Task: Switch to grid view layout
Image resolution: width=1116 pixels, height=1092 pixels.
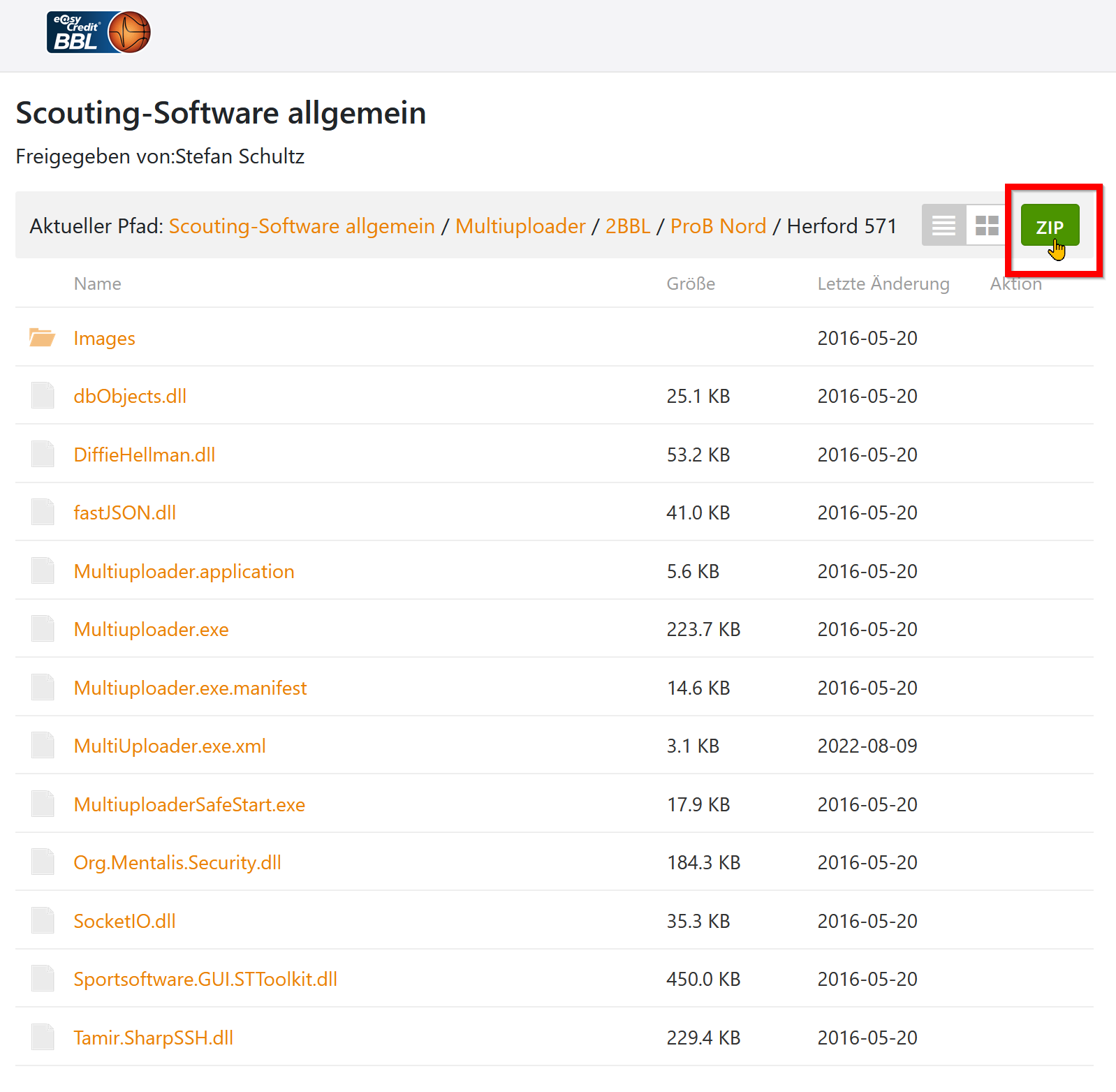Action: point(986,226)
